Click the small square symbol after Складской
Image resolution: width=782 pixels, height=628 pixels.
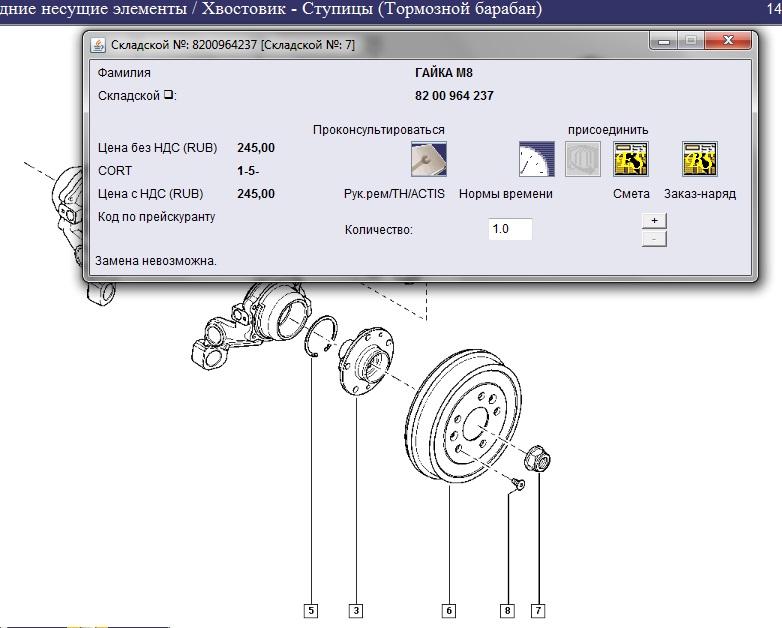click(x=169, y=96)
